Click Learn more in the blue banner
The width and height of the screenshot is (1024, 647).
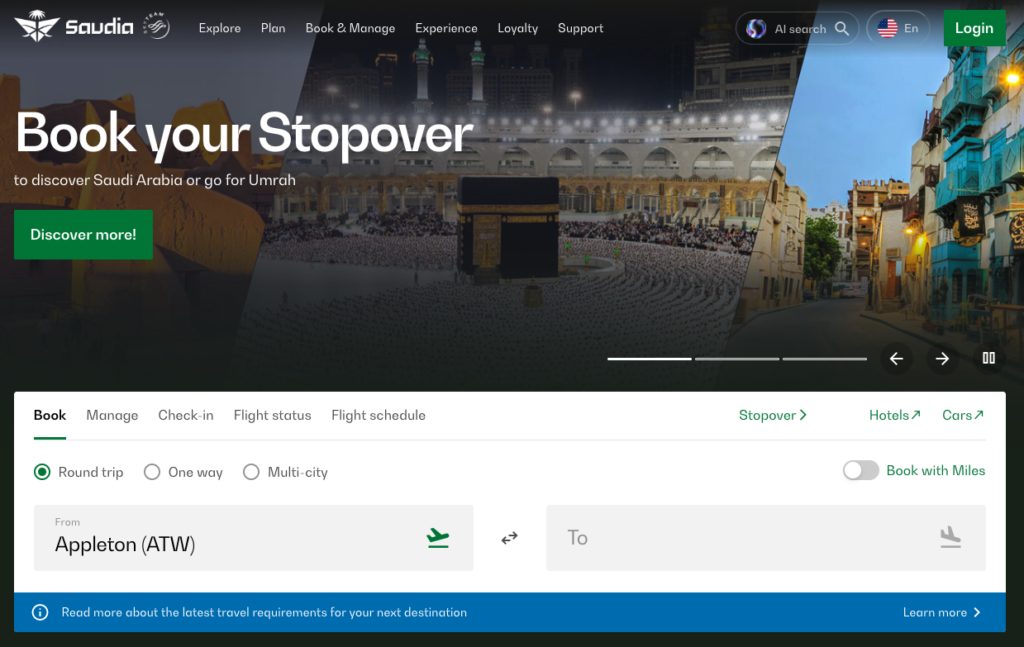[942, 612]
